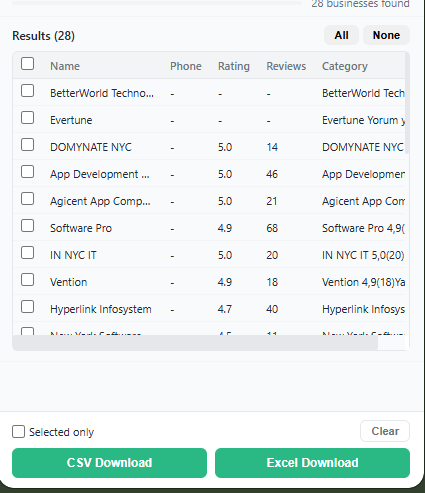Click the BetterWorld Techno... name cell

click(x=102, y=93)
